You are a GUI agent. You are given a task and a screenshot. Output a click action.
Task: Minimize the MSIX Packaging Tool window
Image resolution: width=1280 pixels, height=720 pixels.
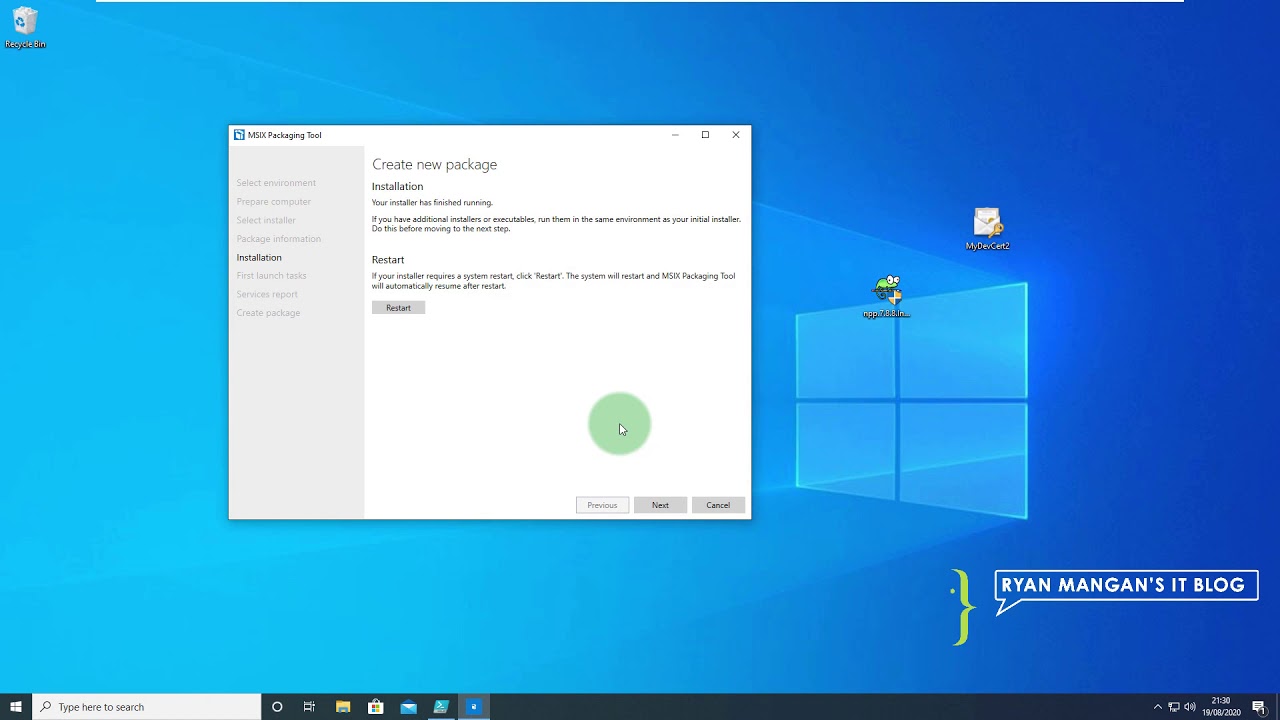[675, 135]
